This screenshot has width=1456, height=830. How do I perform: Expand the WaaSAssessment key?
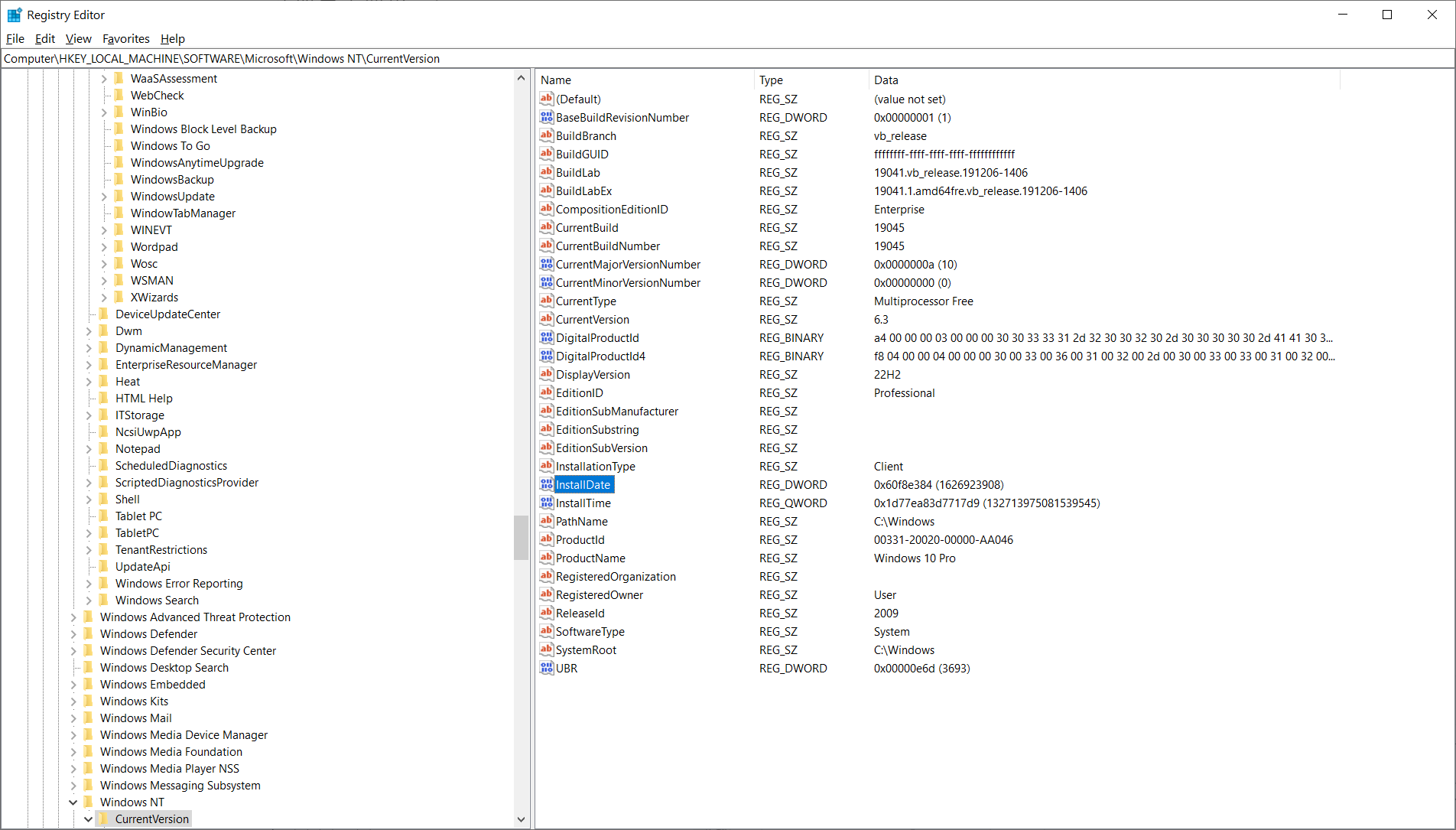click(104, 78)
